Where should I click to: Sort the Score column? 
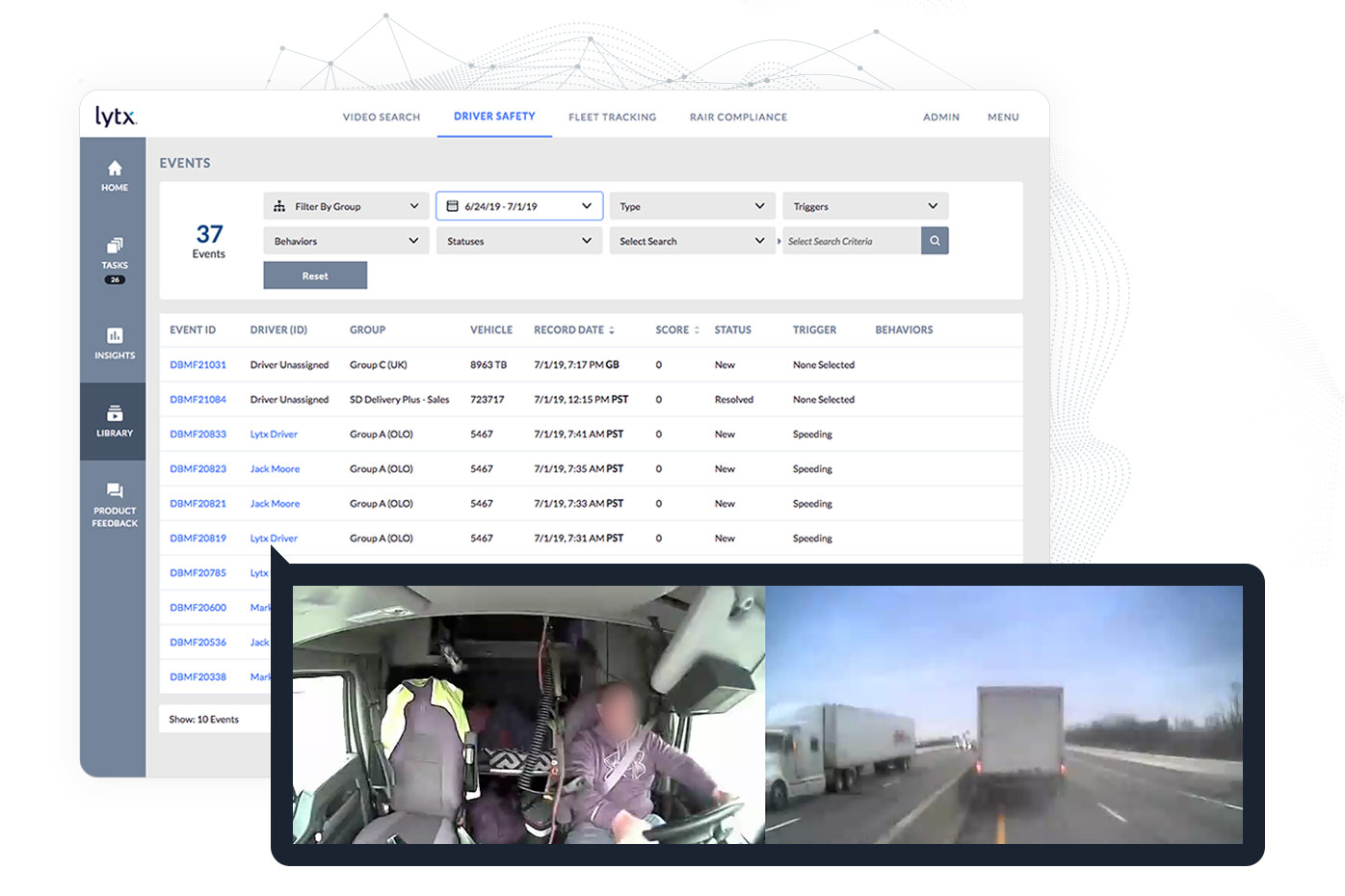tap(697, 330)
